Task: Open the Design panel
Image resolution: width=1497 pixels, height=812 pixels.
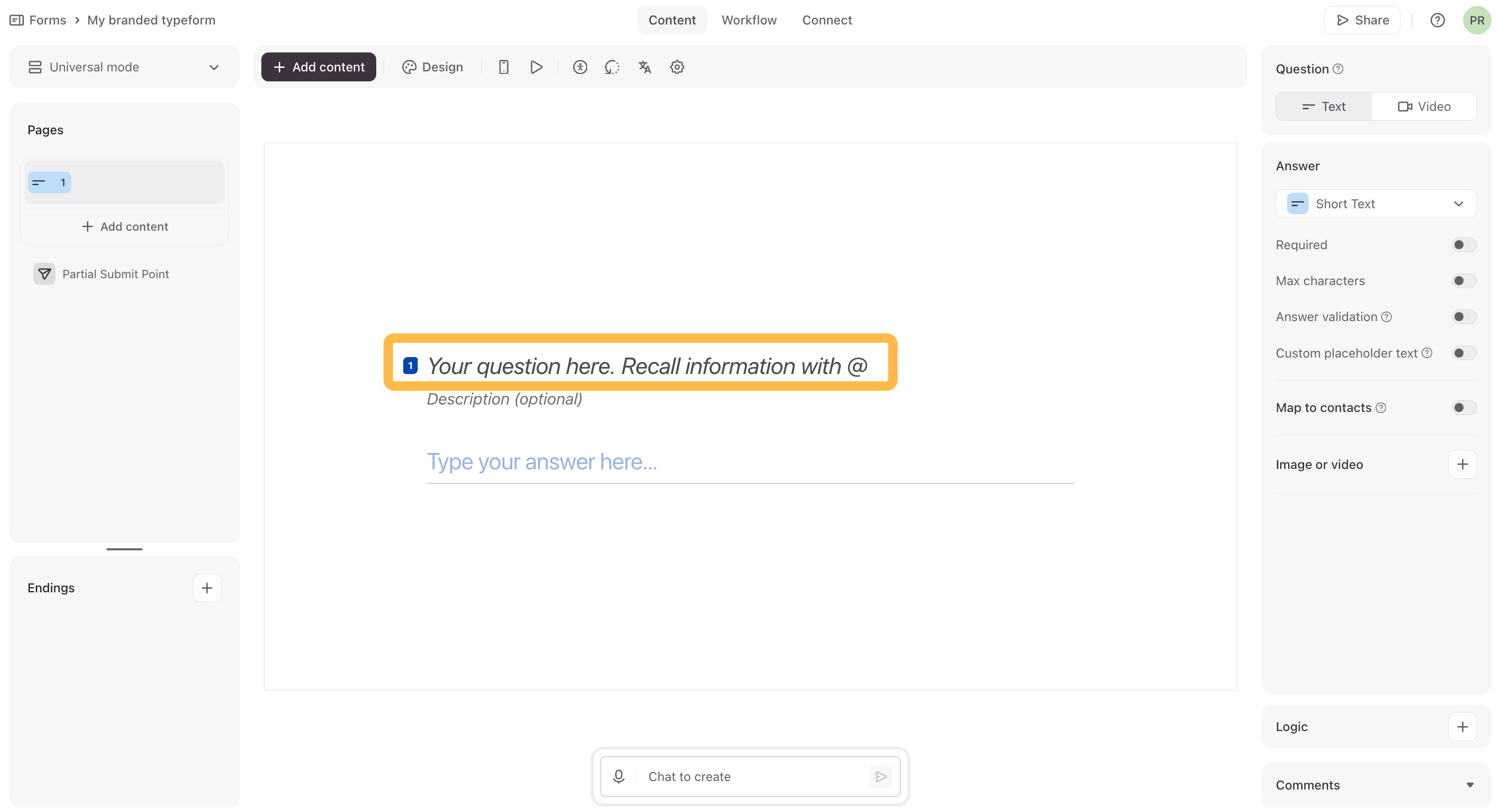Action: (x=432, y=67)
